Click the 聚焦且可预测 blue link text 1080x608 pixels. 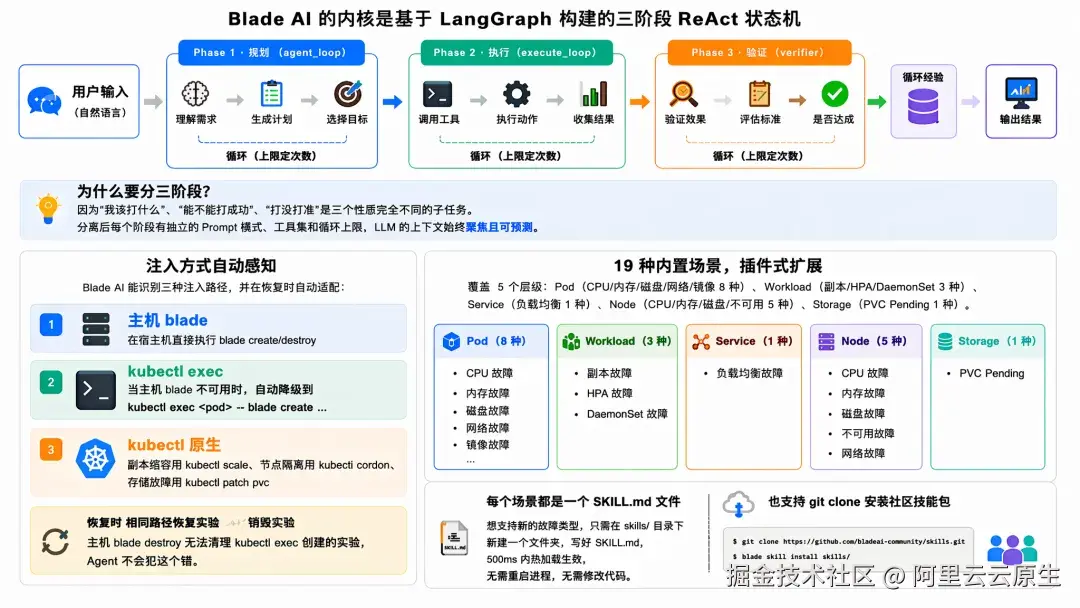tap(499, 227)
